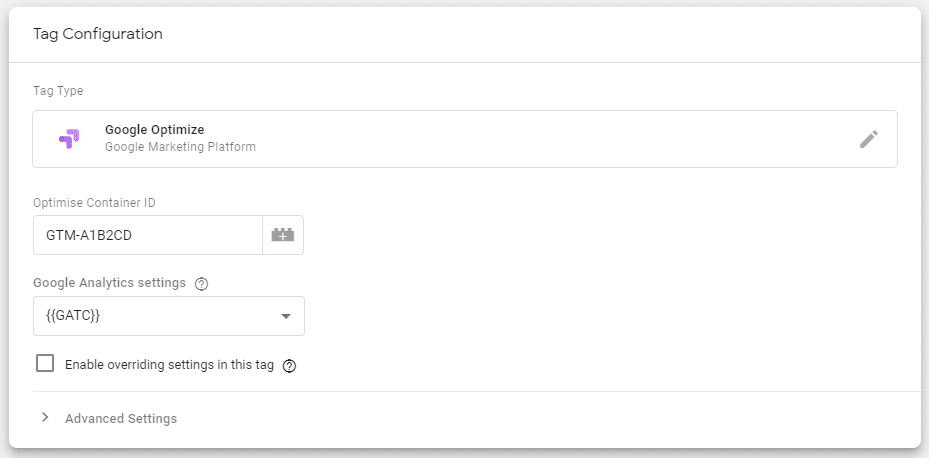Viewport: 929px width, 458px height.
Task: Click the purple Google Optimize logo
Action: [69, 139]
